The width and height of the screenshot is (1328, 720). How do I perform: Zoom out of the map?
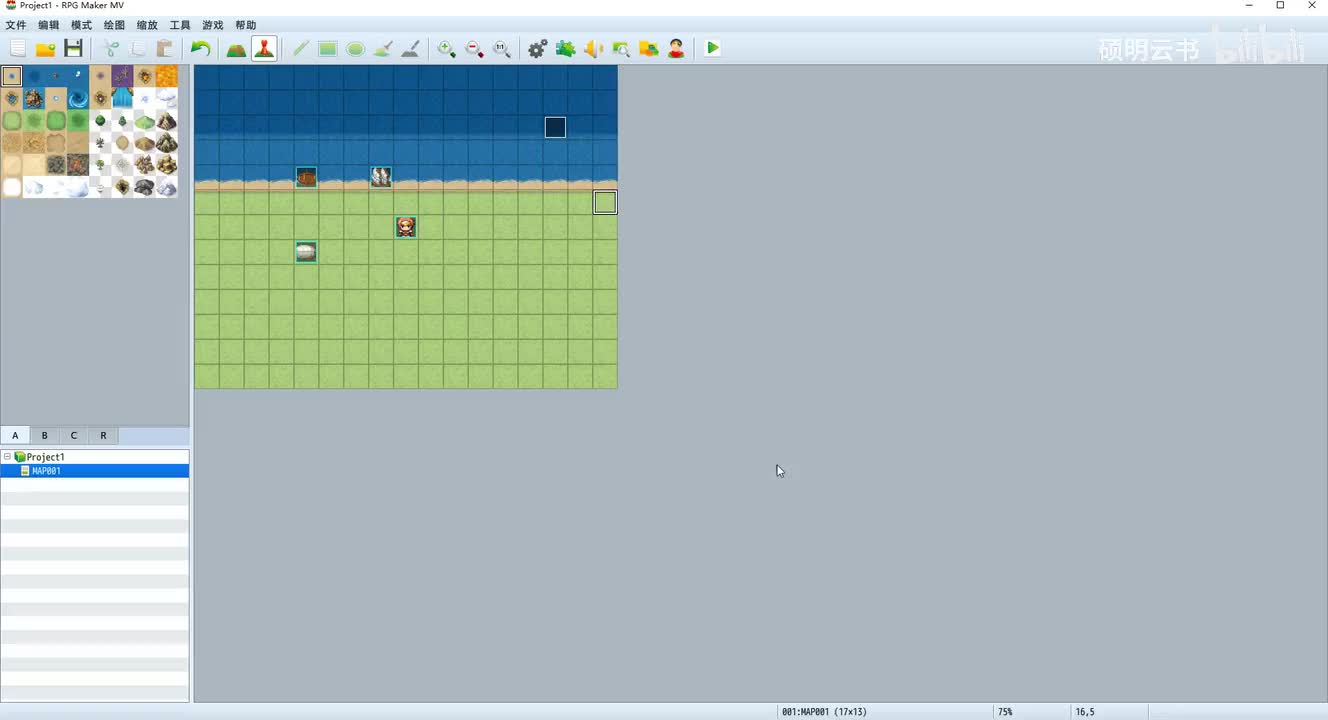(x=474, y=48)
